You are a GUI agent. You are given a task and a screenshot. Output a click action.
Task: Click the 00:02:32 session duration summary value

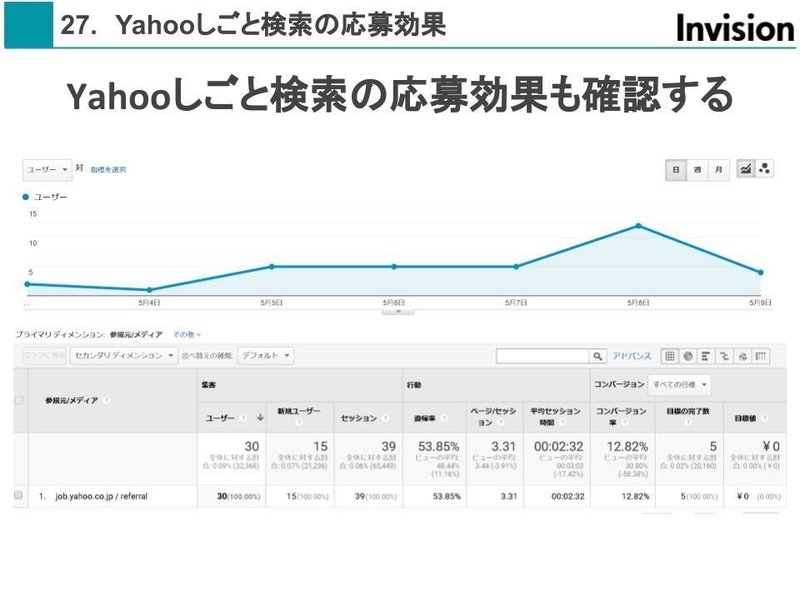[x=558, y=446]
